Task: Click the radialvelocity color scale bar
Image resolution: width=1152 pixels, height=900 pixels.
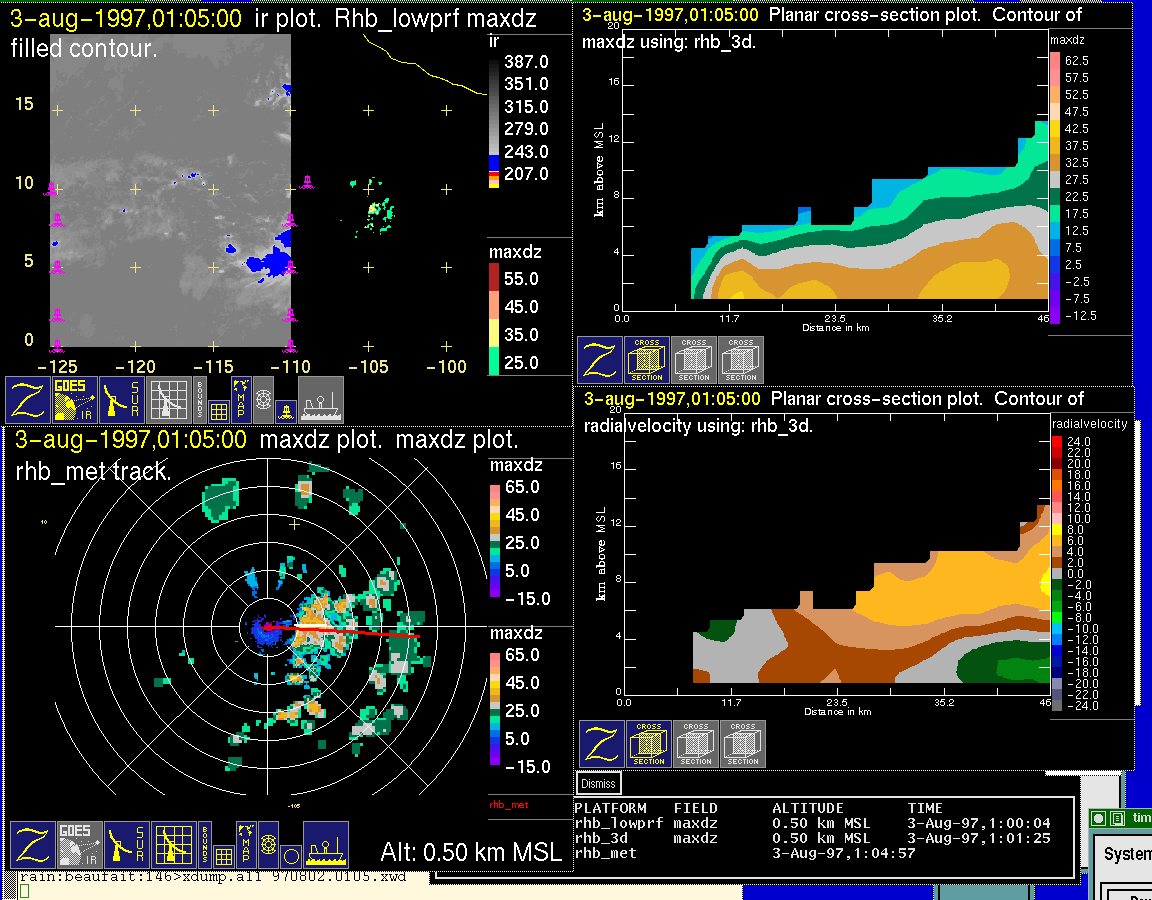Action: pyautogui.click(x=1057, y=573)
